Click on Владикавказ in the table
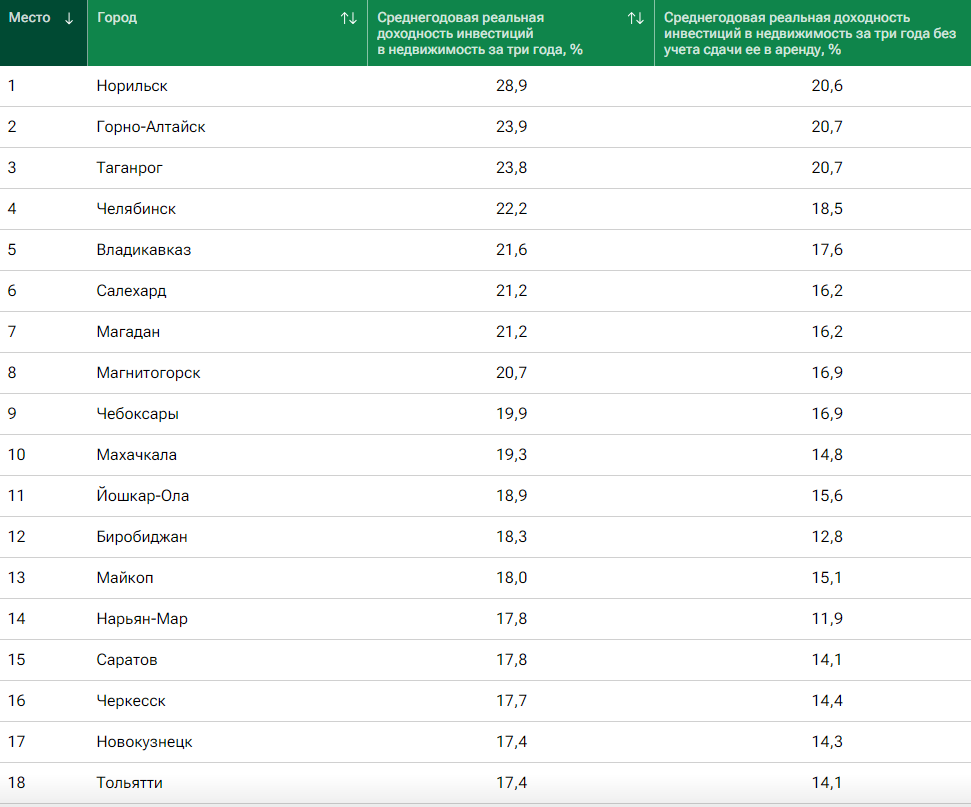 tap(144, 250)
